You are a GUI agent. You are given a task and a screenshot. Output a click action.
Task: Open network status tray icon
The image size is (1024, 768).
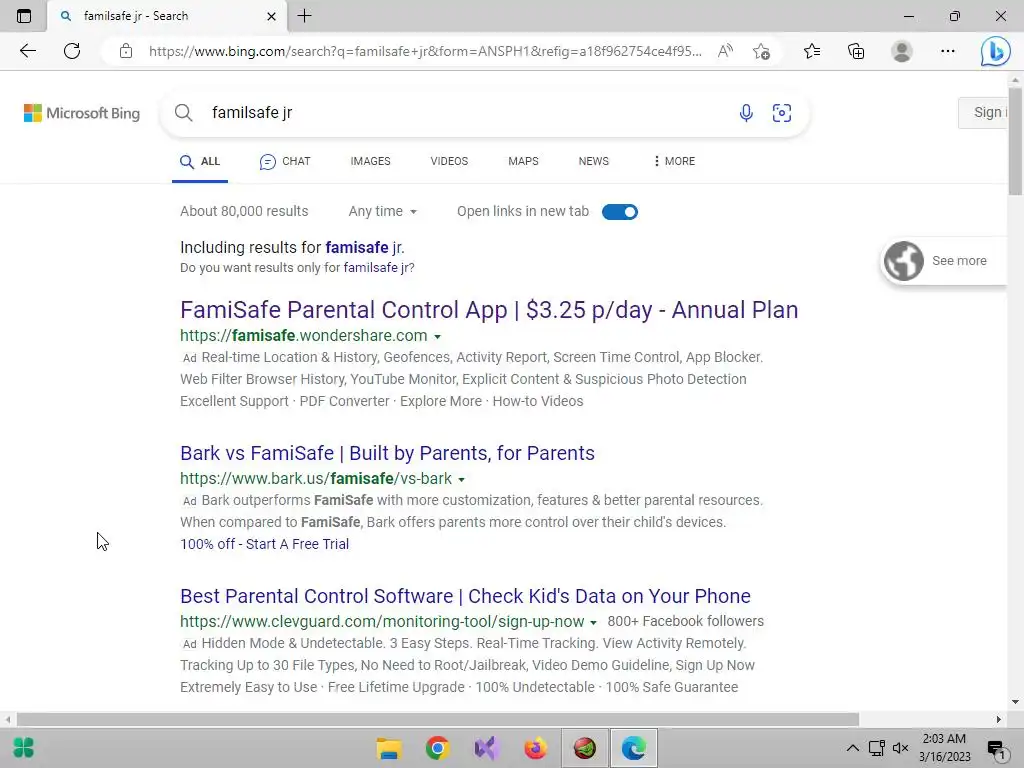pos(876,748)
